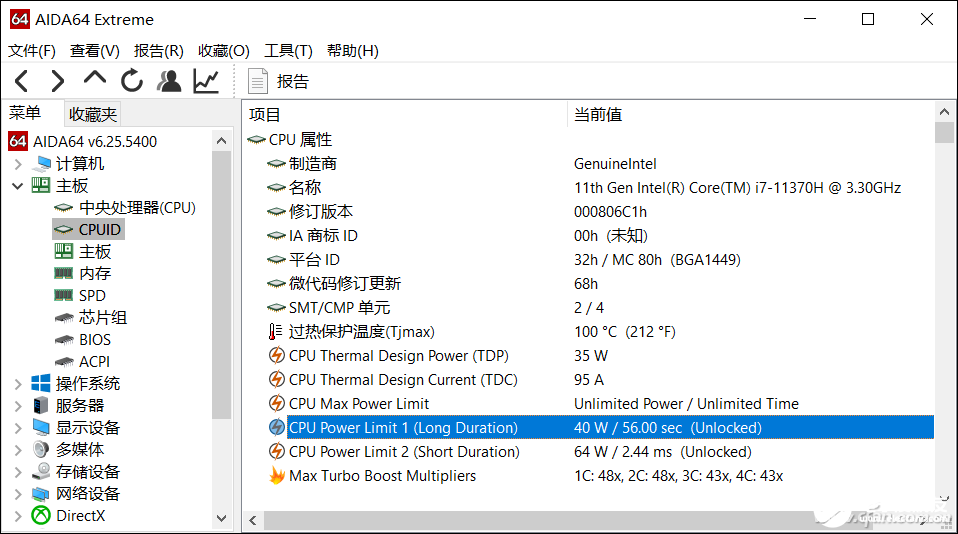958x534 pixels.
Task: Click the AIDA64 v6.25.5400 root icon
Action: coord(18,141)
